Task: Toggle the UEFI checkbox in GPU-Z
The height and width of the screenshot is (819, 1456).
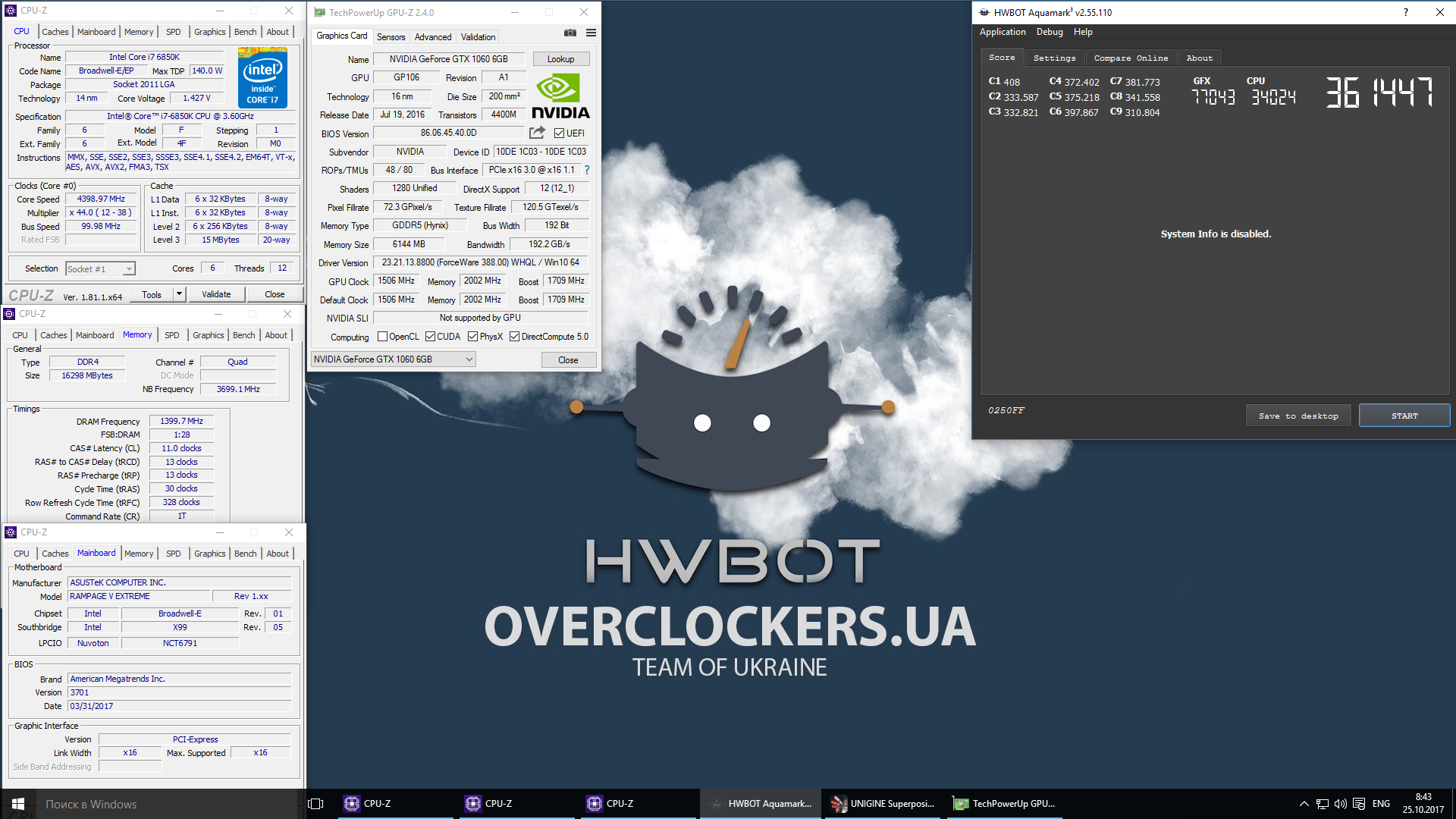Action: (x=559, y=133)
